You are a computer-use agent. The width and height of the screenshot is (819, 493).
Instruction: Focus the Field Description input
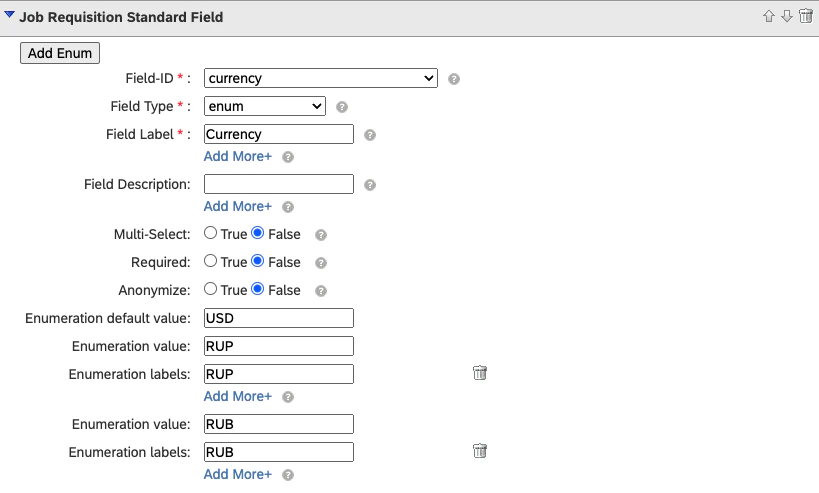click(x=279, y=184)
